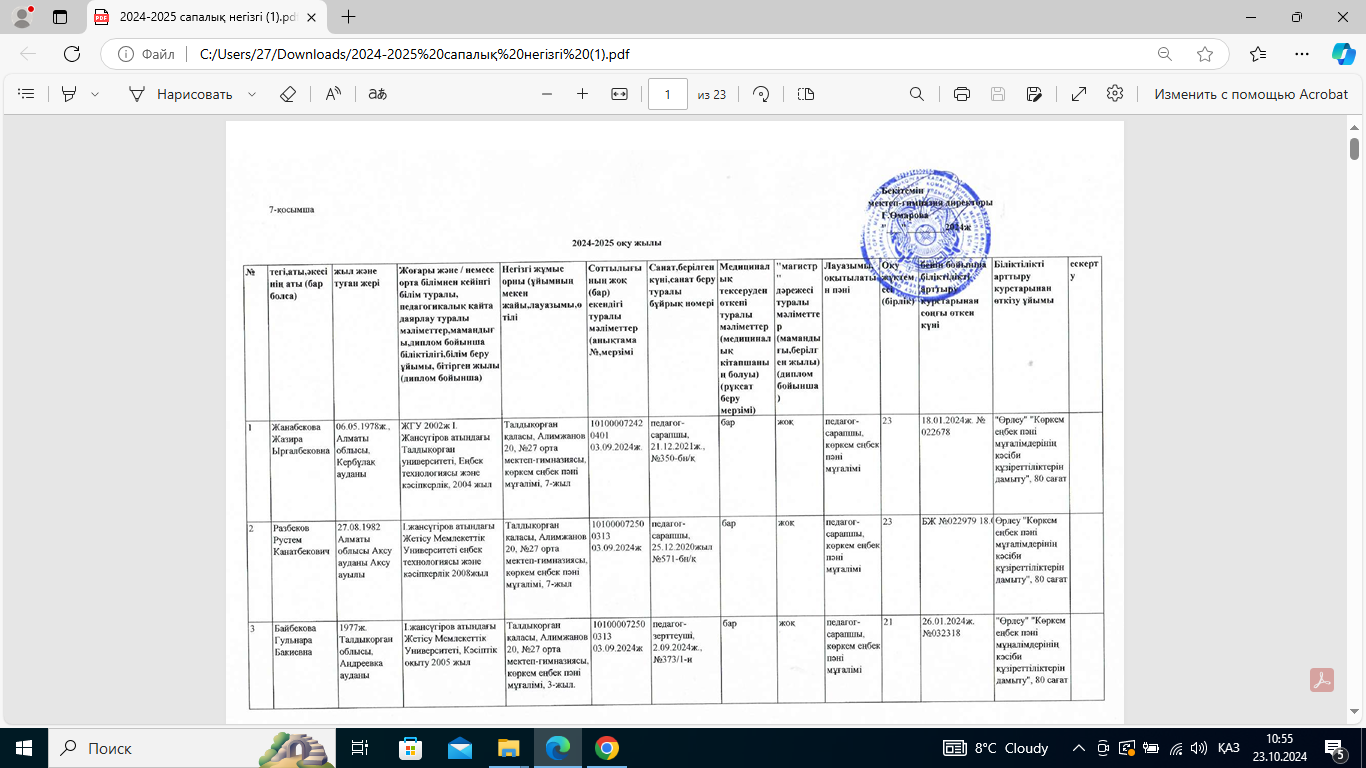Viewport: 1366px width, 768px height.
Task: Open network connection settings
Action: [x=1176, y=748]
